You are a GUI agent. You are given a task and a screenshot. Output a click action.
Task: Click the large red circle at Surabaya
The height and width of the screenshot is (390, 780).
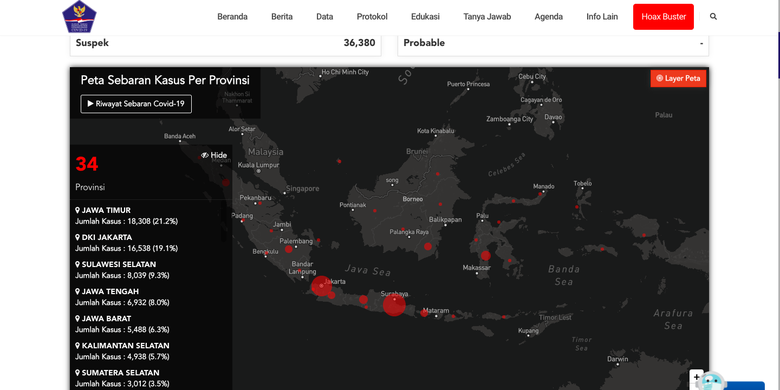(x=394, y=304)
